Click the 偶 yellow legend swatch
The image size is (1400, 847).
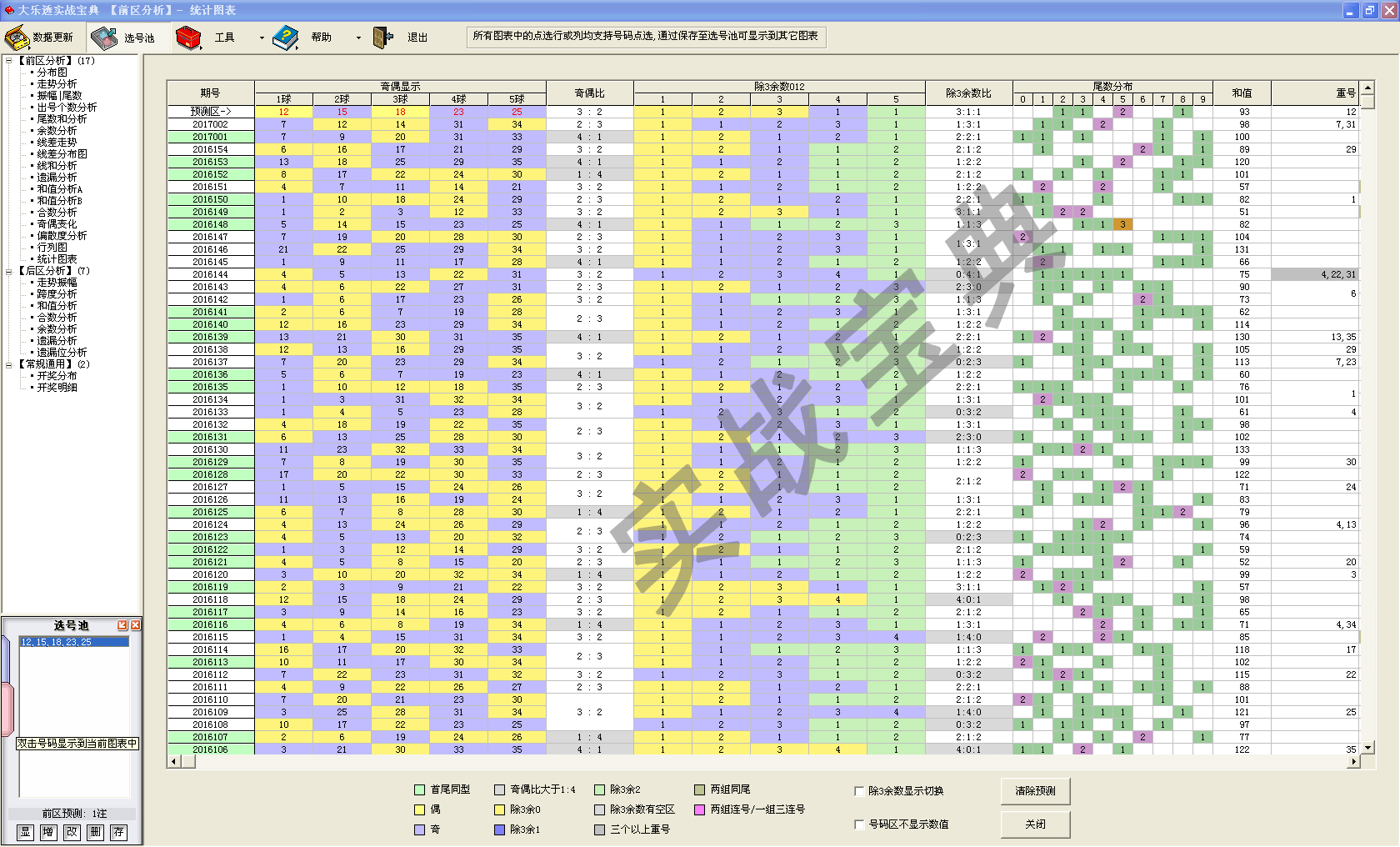(420, 809)
